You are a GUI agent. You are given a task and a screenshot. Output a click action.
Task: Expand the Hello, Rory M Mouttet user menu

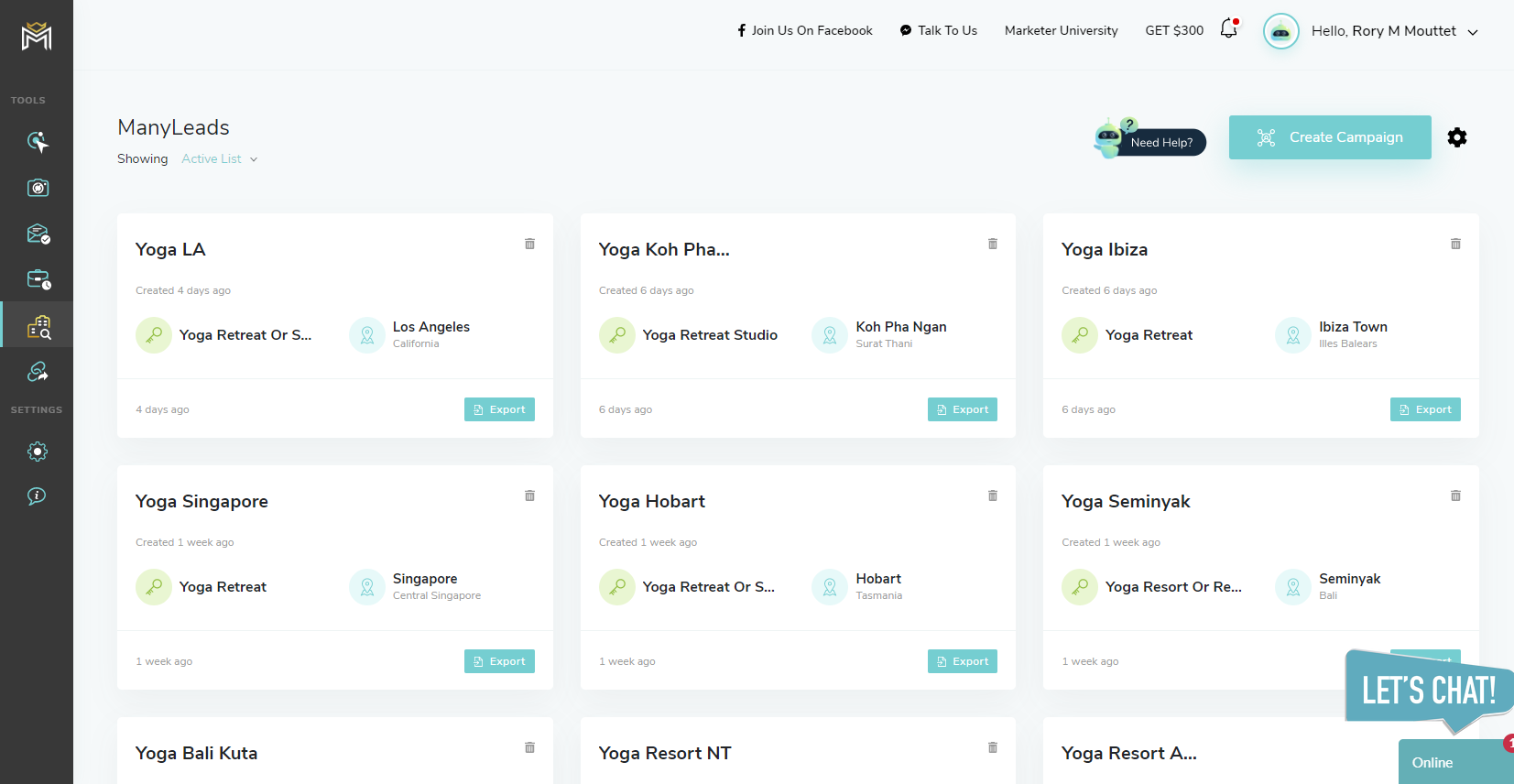[1395, 31]
